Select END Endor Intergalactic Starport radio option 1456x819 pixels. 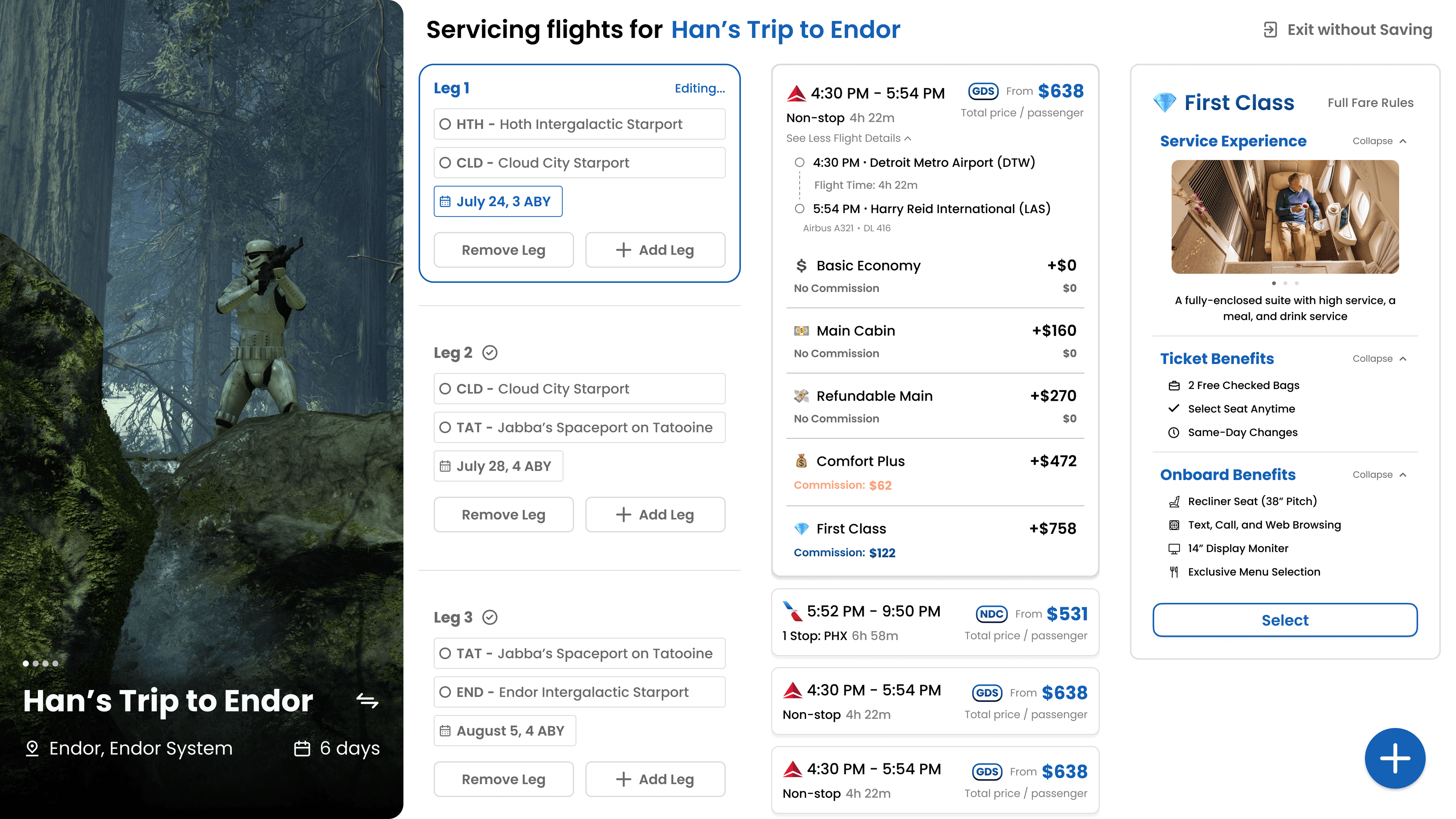pyautogui.click(x=446, y=692)
